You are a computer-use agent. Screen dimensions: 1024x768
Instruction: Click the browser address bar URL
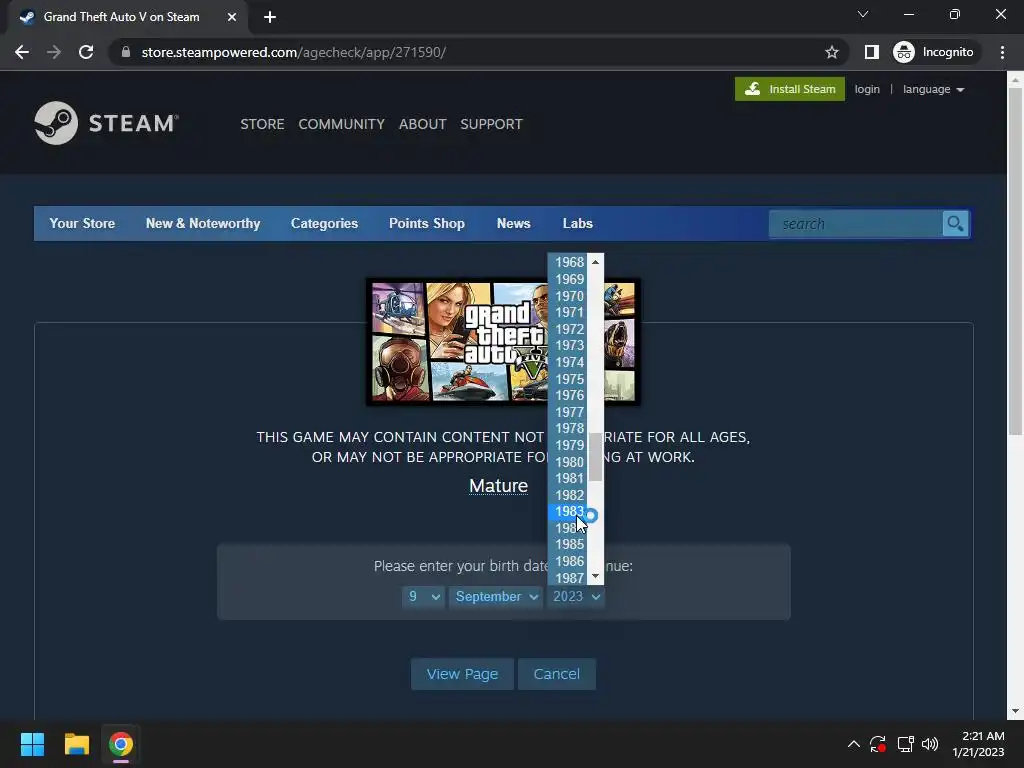pos(294,52)
